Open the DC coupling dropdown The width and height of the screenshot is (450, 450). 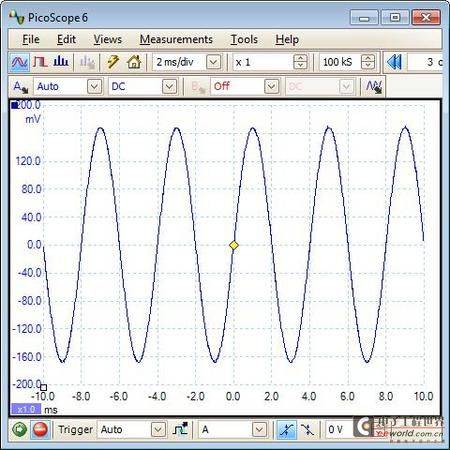[169, 87]
